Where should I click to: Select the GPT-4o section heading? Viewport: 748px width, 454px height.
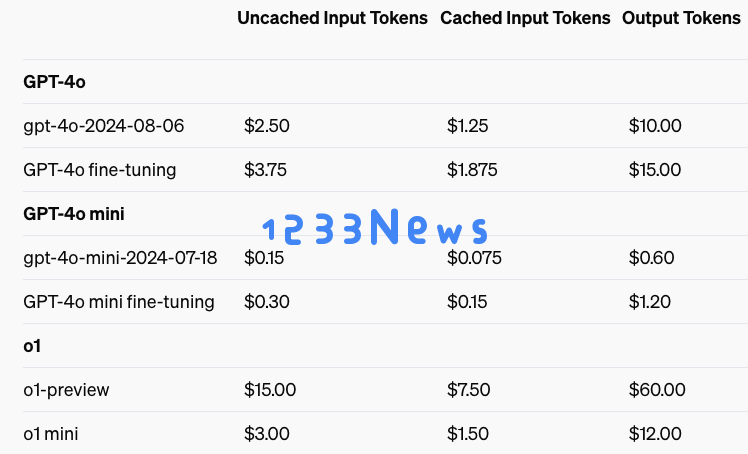point(54,82)
